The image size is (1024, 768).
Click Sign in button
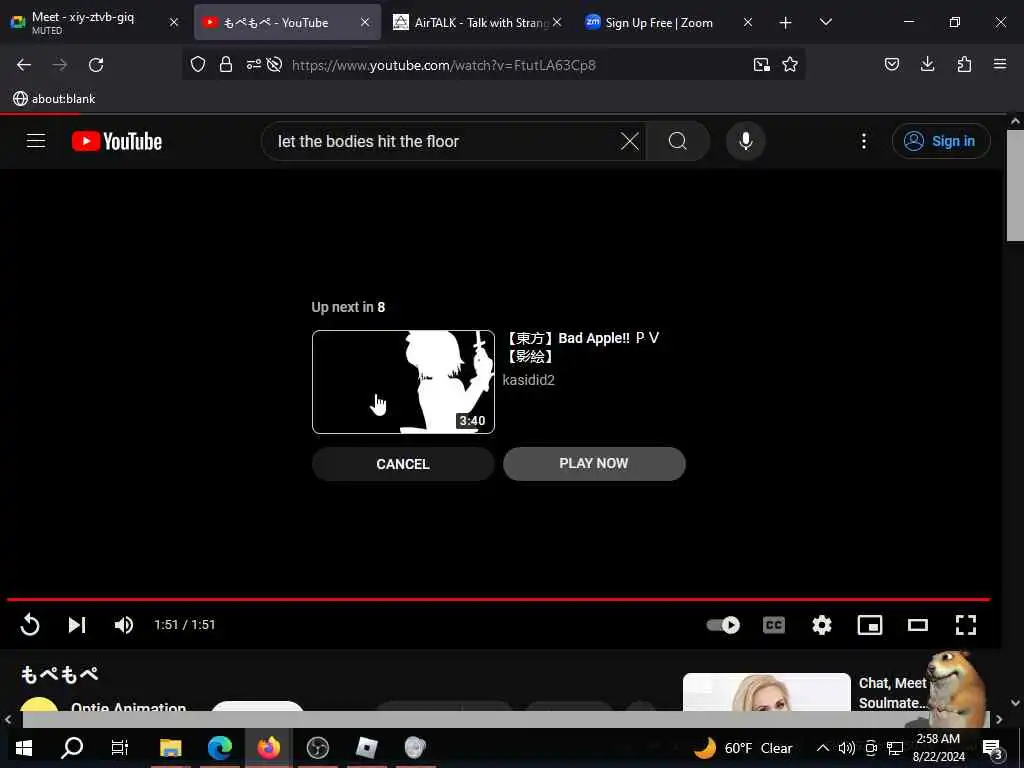click(941, 141)
